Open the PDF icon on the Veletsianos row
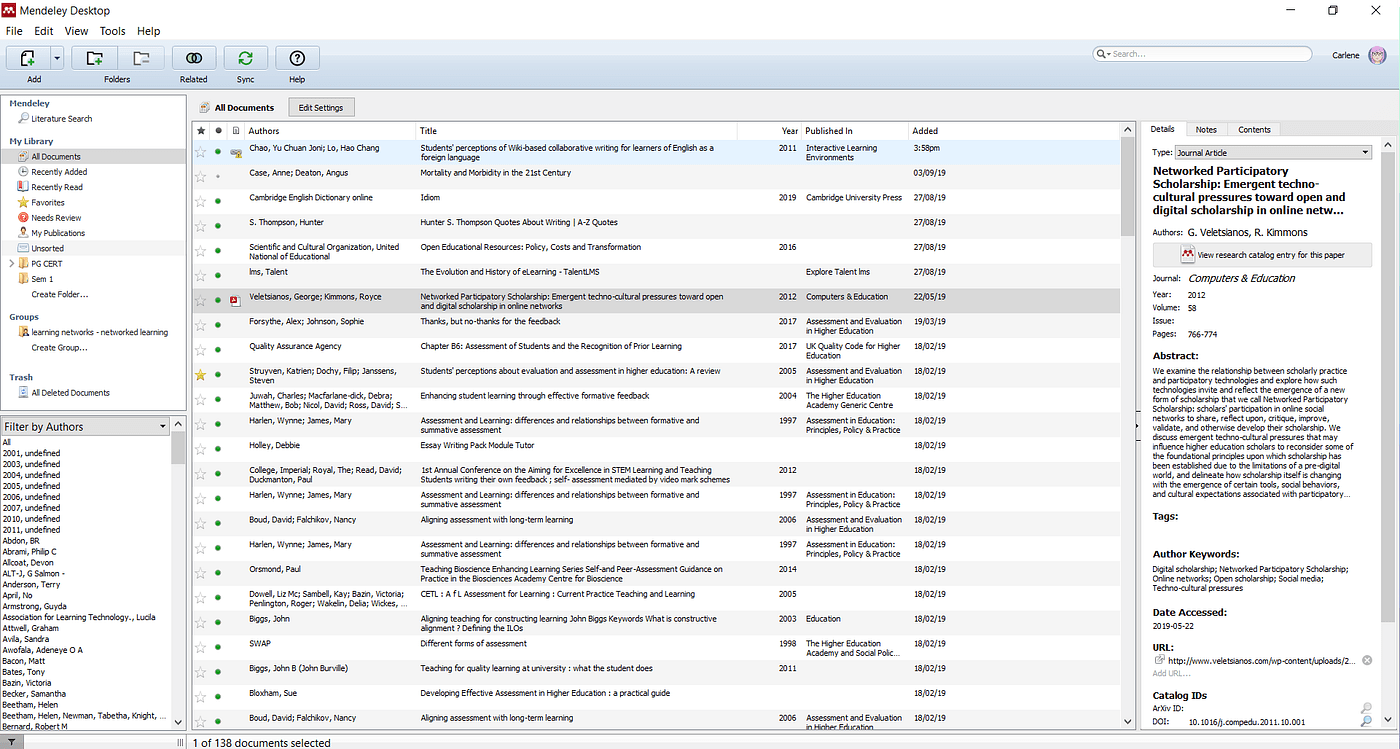Viewport: 1400px width, 749px height. point(235,300)
